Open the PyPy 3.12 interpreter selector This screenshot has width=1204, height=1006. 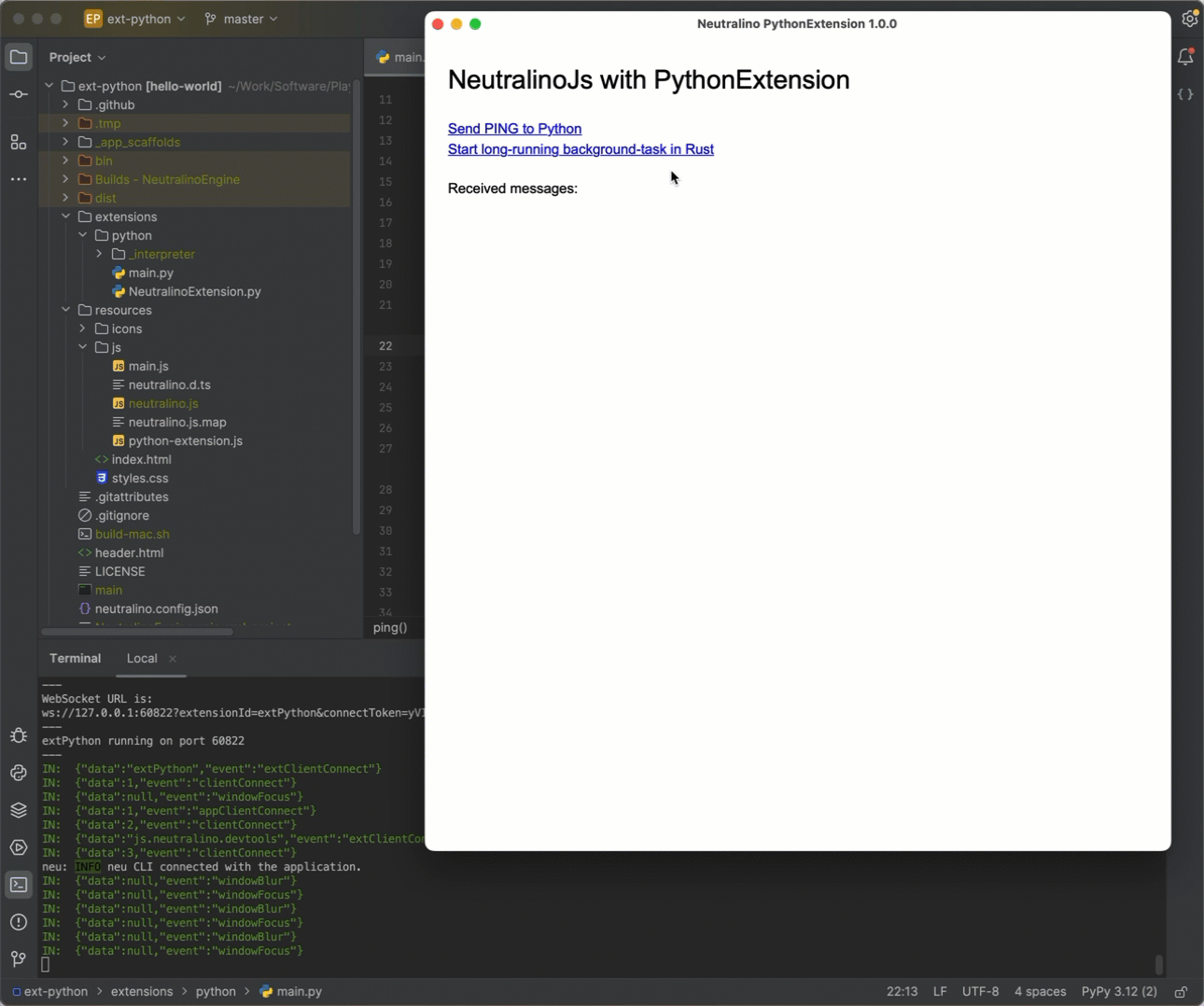pos(1119,992)
